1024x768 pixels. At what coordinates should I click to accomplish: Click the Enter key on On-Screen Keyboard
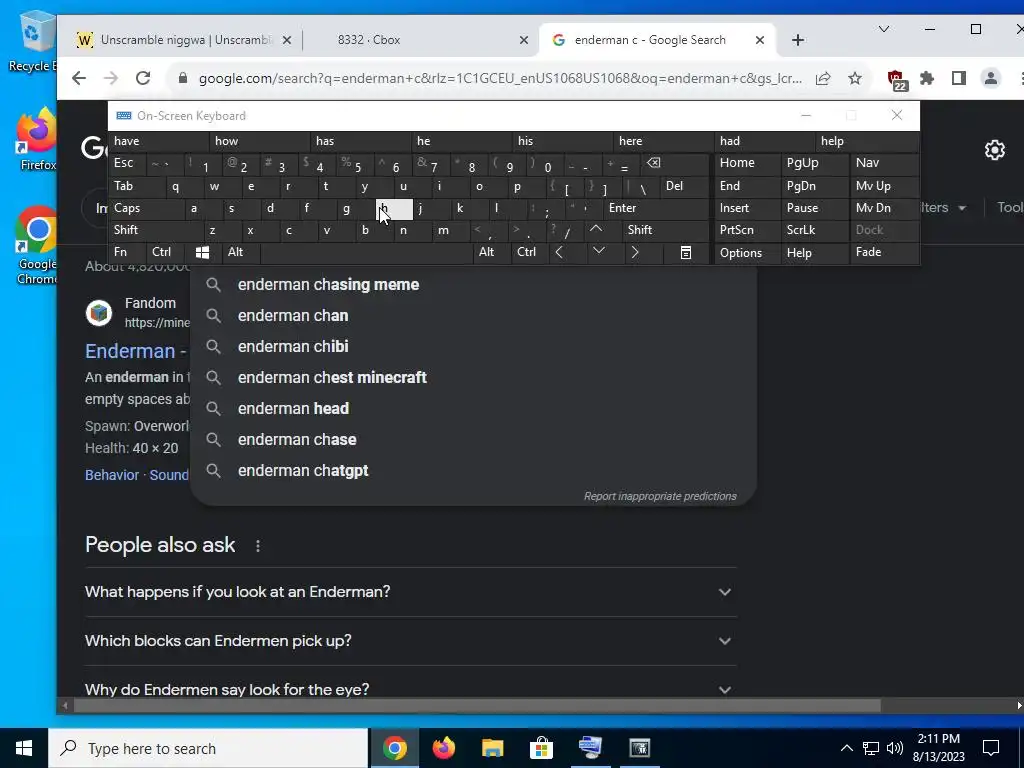coord(656,208)
